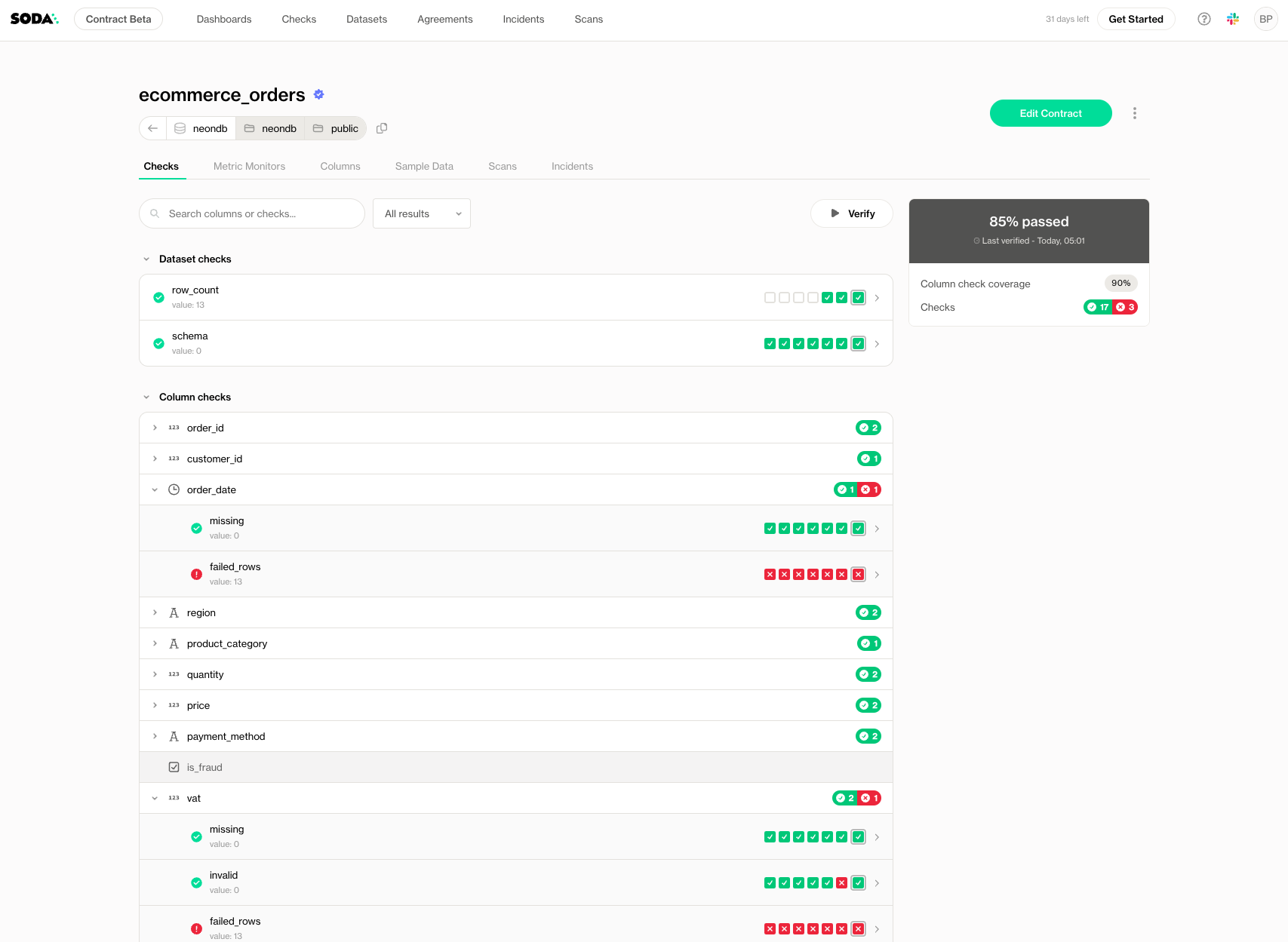Open the Slack integration icon
The height and width of the screenshot is (942, 1288).
pos(1233,19)
